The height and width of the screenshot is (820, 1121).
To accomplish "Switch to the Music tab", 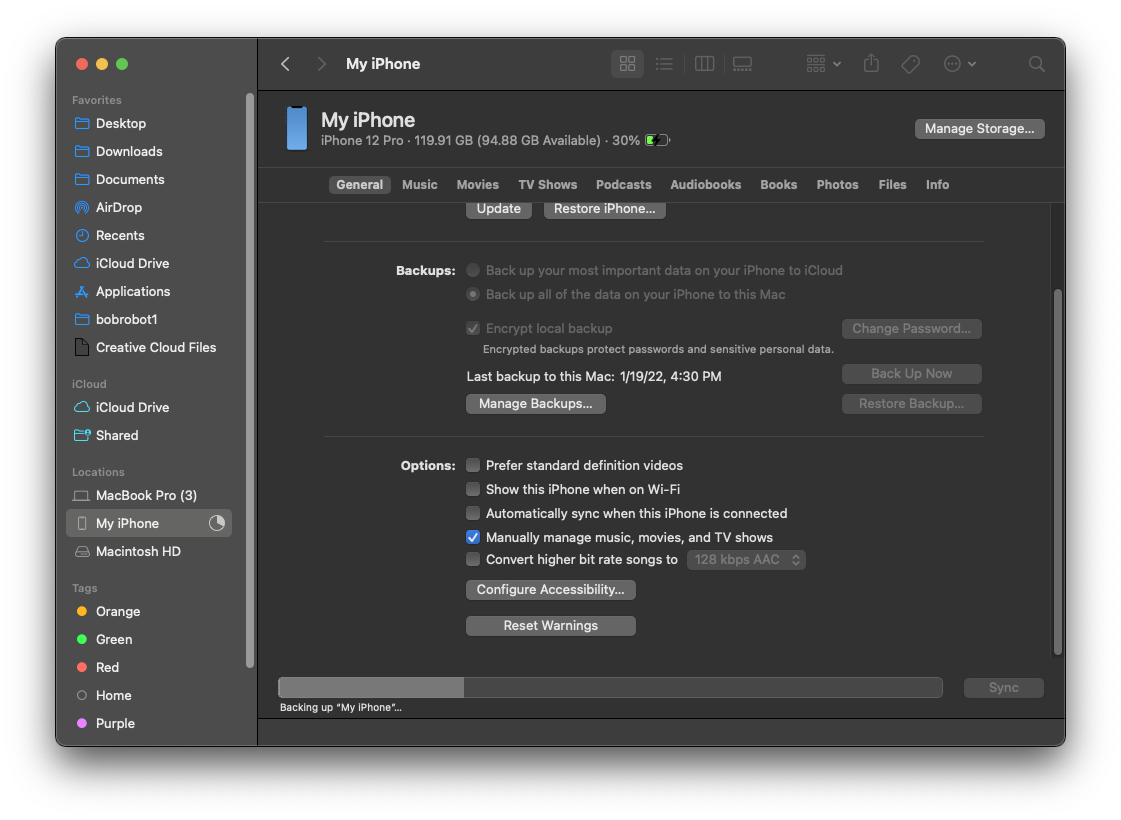I will 419,185.
